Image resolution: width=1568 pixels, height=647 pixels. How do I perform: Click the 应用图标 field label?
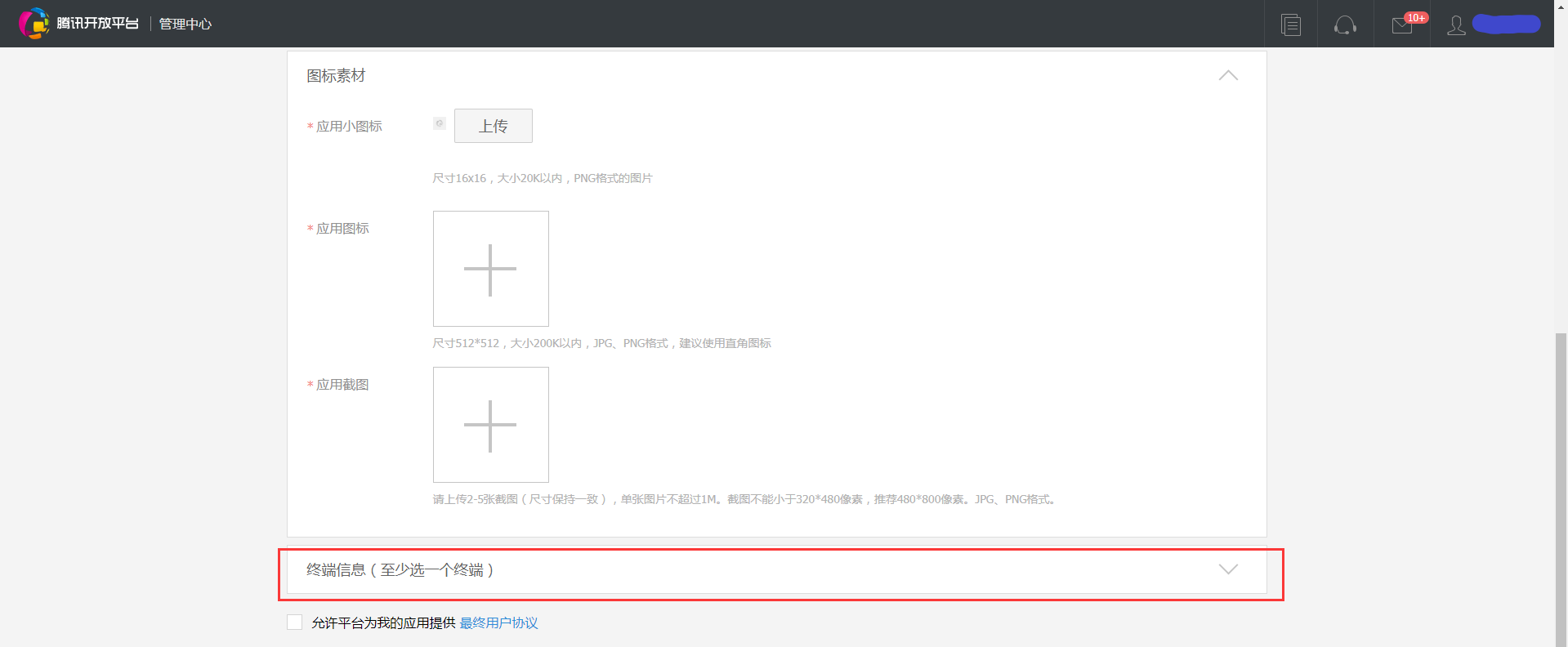pos(342,229)
